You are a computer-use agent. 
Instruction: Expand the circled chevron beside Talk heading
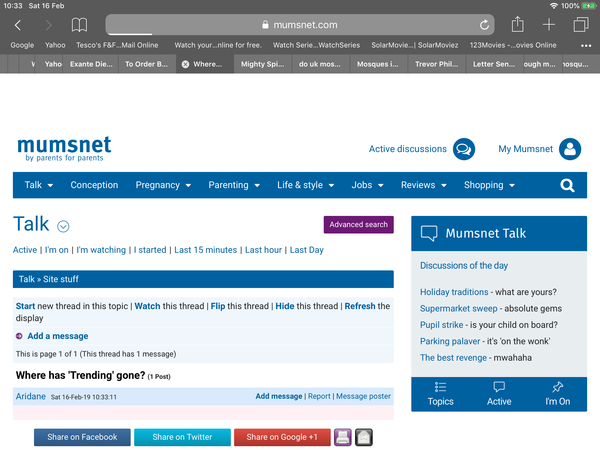click(63, 226)
